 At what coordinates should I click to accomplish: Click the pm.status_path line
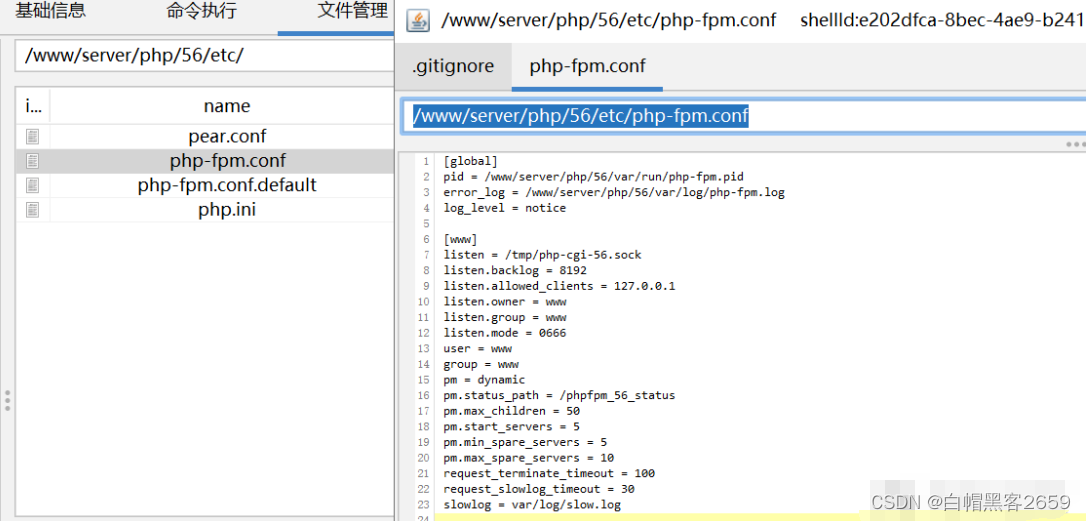pos(559,396)
